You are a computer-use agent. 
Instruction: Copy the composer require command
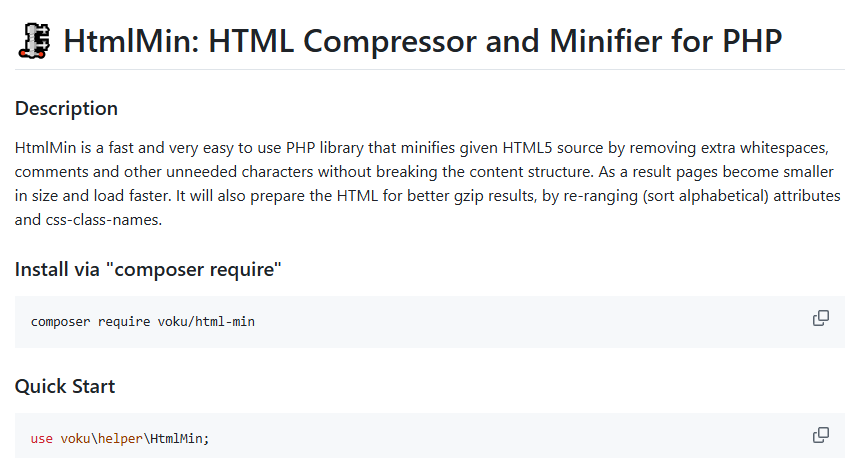821,318
